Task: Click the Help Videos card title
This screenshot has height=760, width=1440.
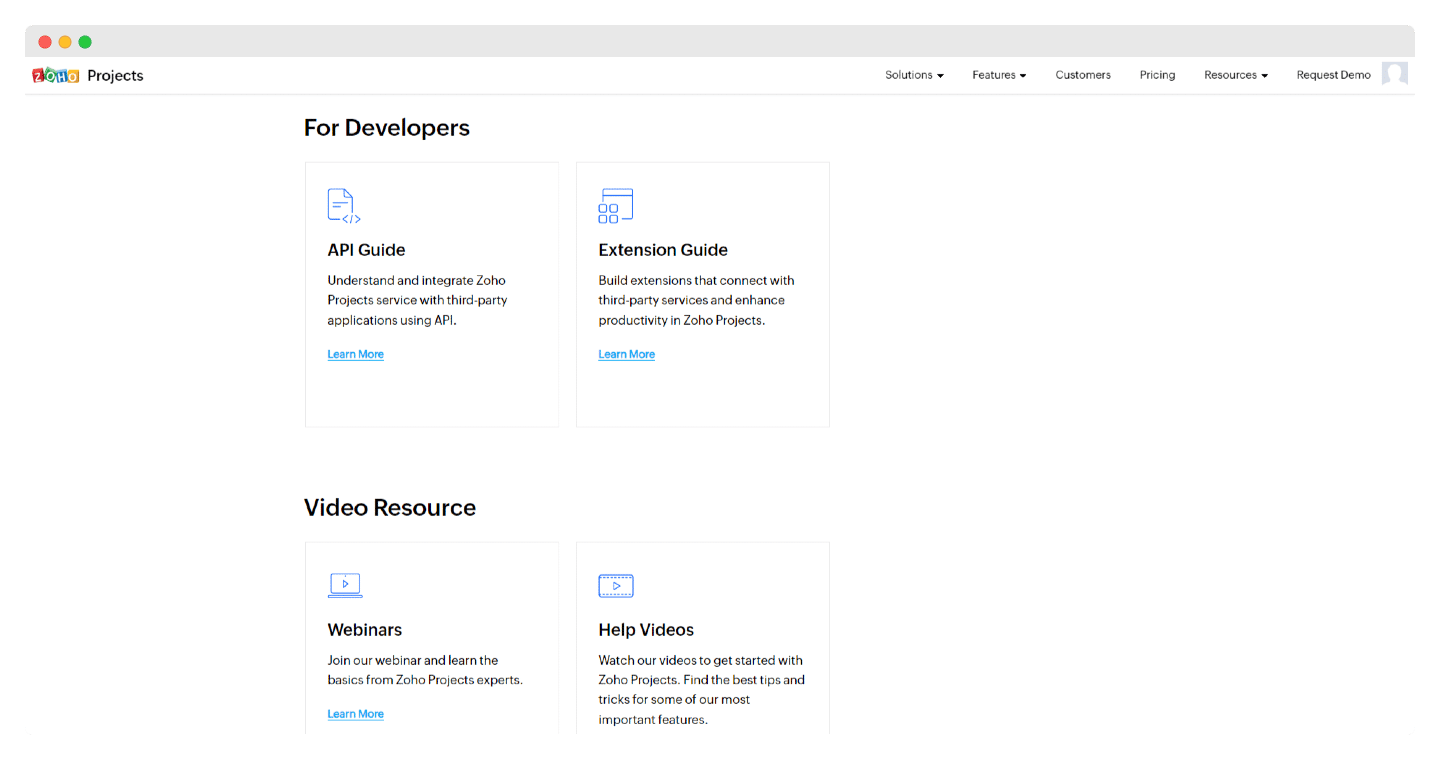Action: 646,630
